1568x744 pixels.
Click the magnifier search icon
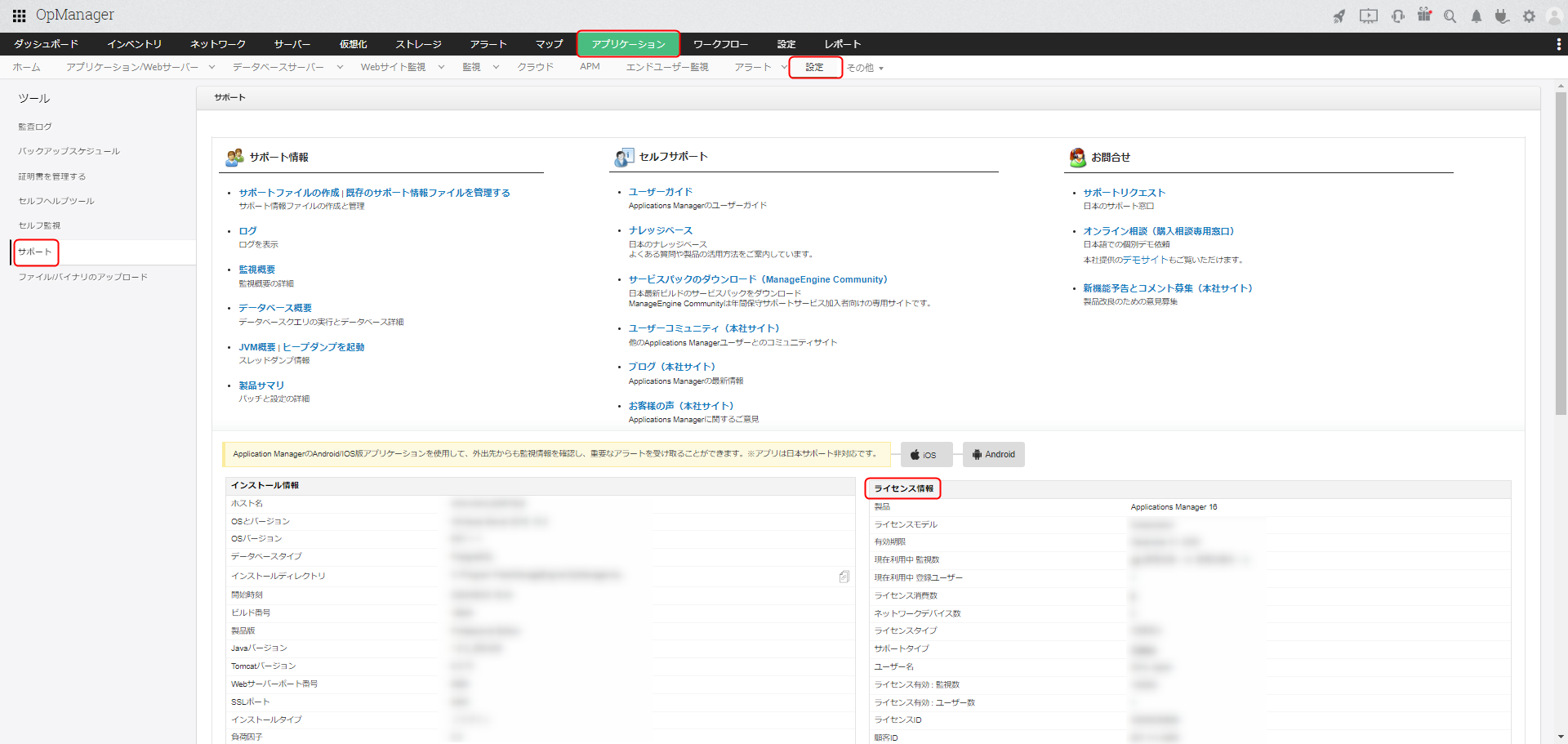pyautogui.click(x=1450, y=16)
